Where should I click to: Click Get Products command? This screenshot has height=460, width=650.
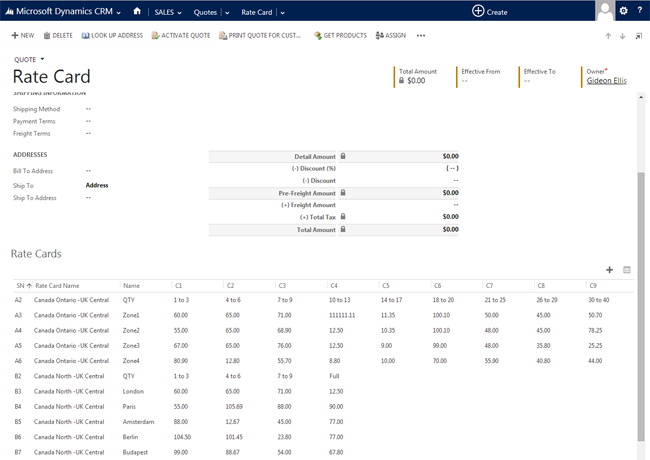coord(340,35)
